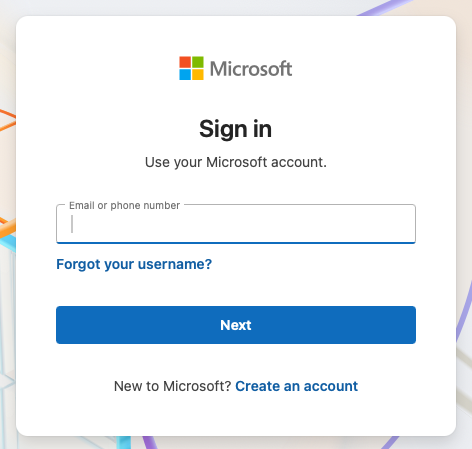Viewport: 472px width, 449px height.
Task: Click the Microsoft four-square logo
Action: (x=191, y=68)
